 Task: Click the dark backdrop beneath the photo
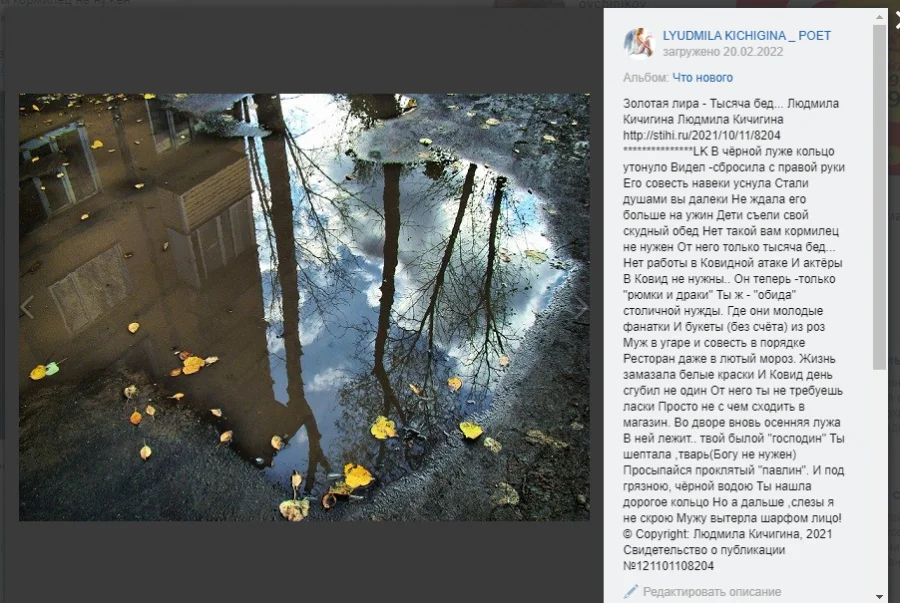pos(304,562)
